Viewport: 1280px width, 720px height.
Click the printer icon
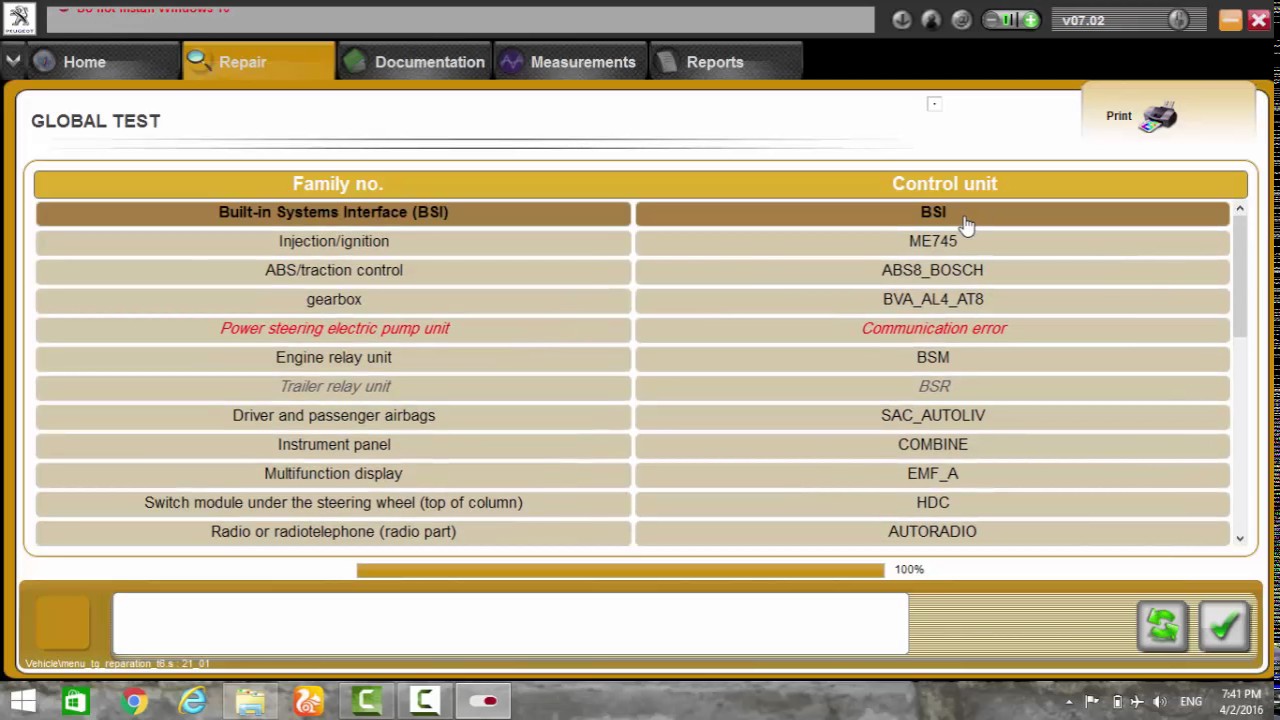(x=1158, y=117)
